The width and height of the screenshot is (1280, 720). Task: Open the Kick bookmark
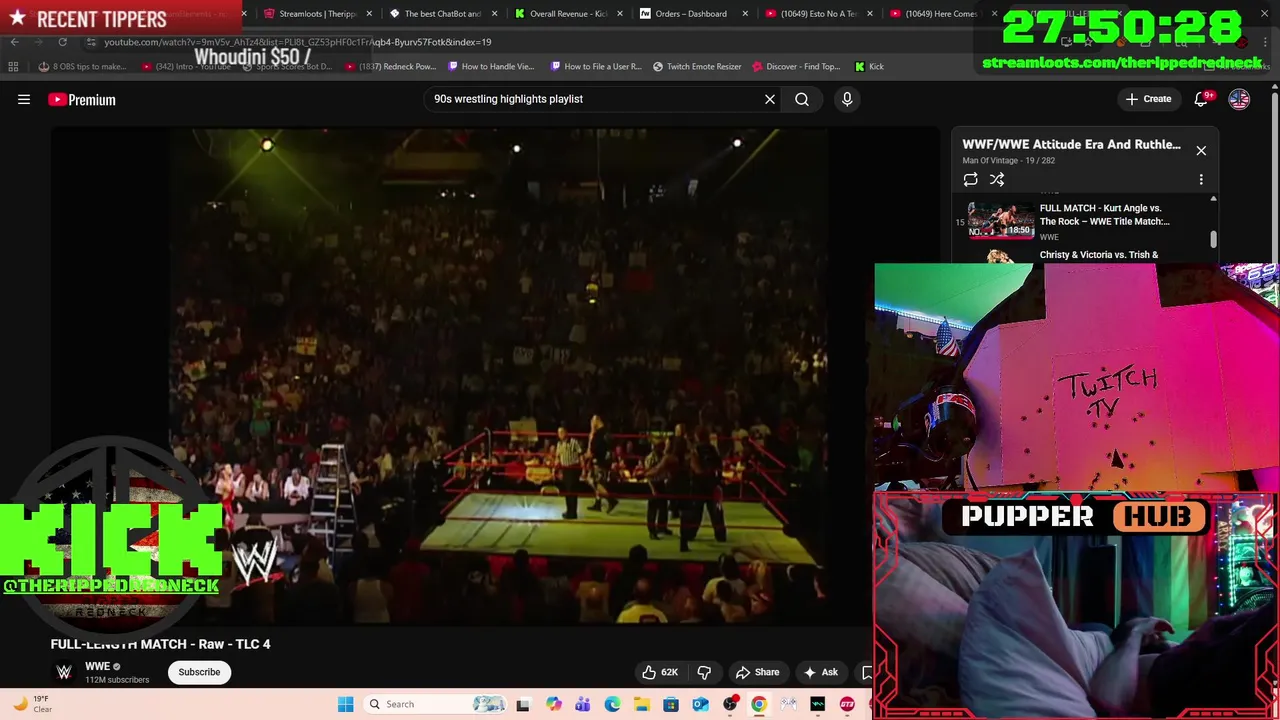pyautogui.click(x=869, y=66)
